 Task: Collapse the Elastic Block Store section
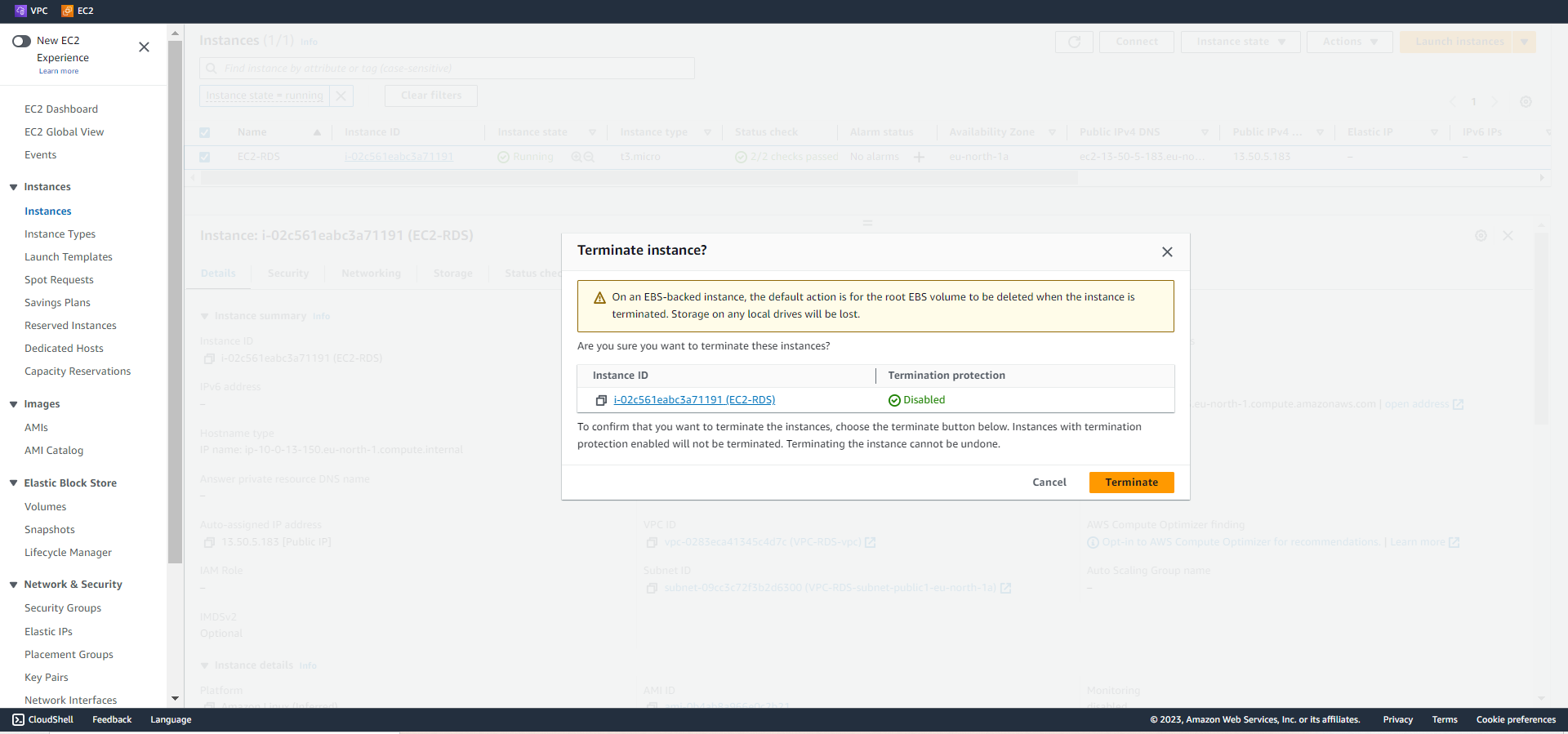[x=13, y=483]
